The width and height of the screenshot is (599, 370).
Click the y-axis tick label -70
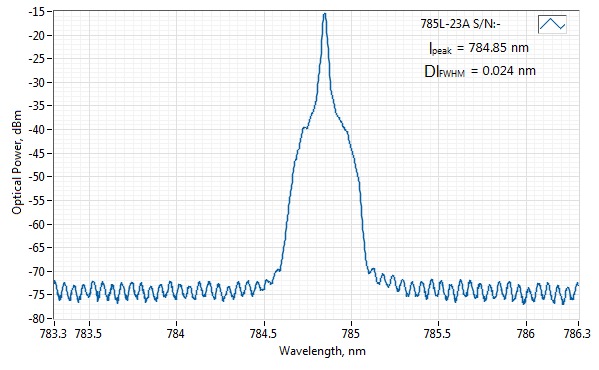pos(36,271)
